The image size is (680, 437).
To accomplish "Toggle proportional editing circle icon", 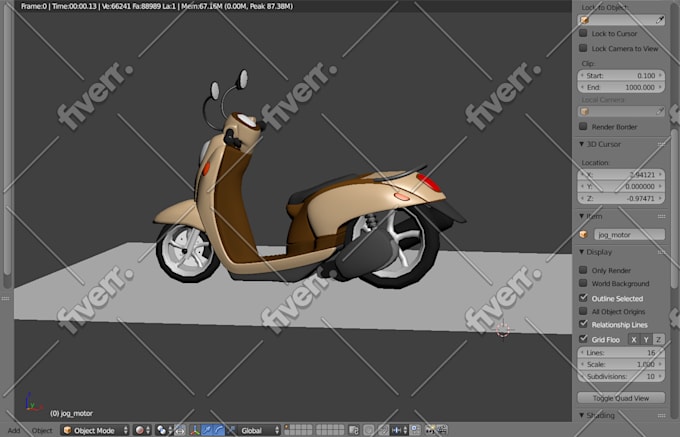I will 369,430.
